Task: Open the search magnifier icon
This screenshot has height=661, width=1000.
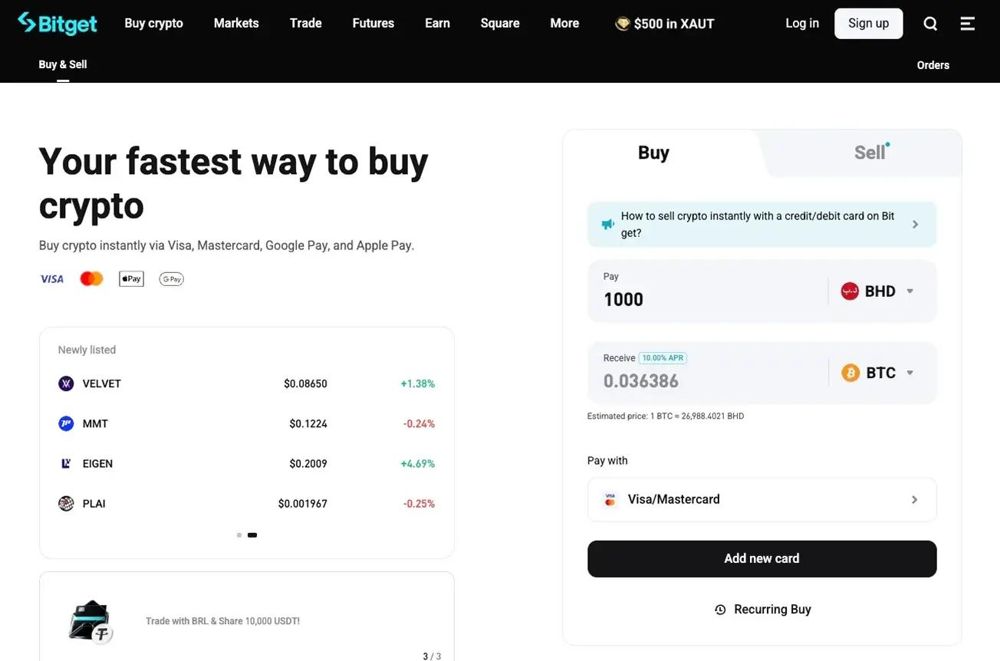Action: coord(930,24)
